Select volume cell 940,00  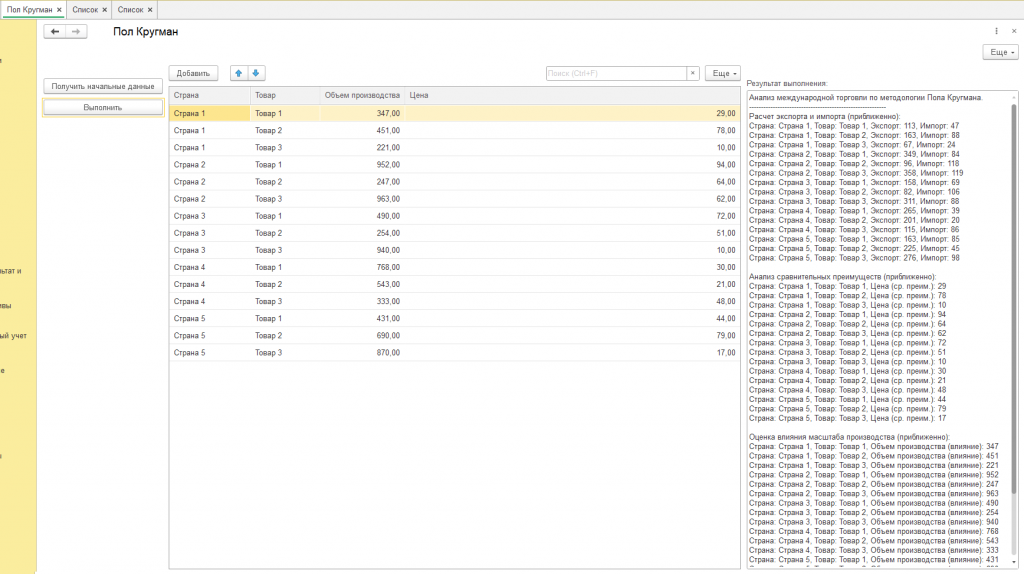[362, 250]
